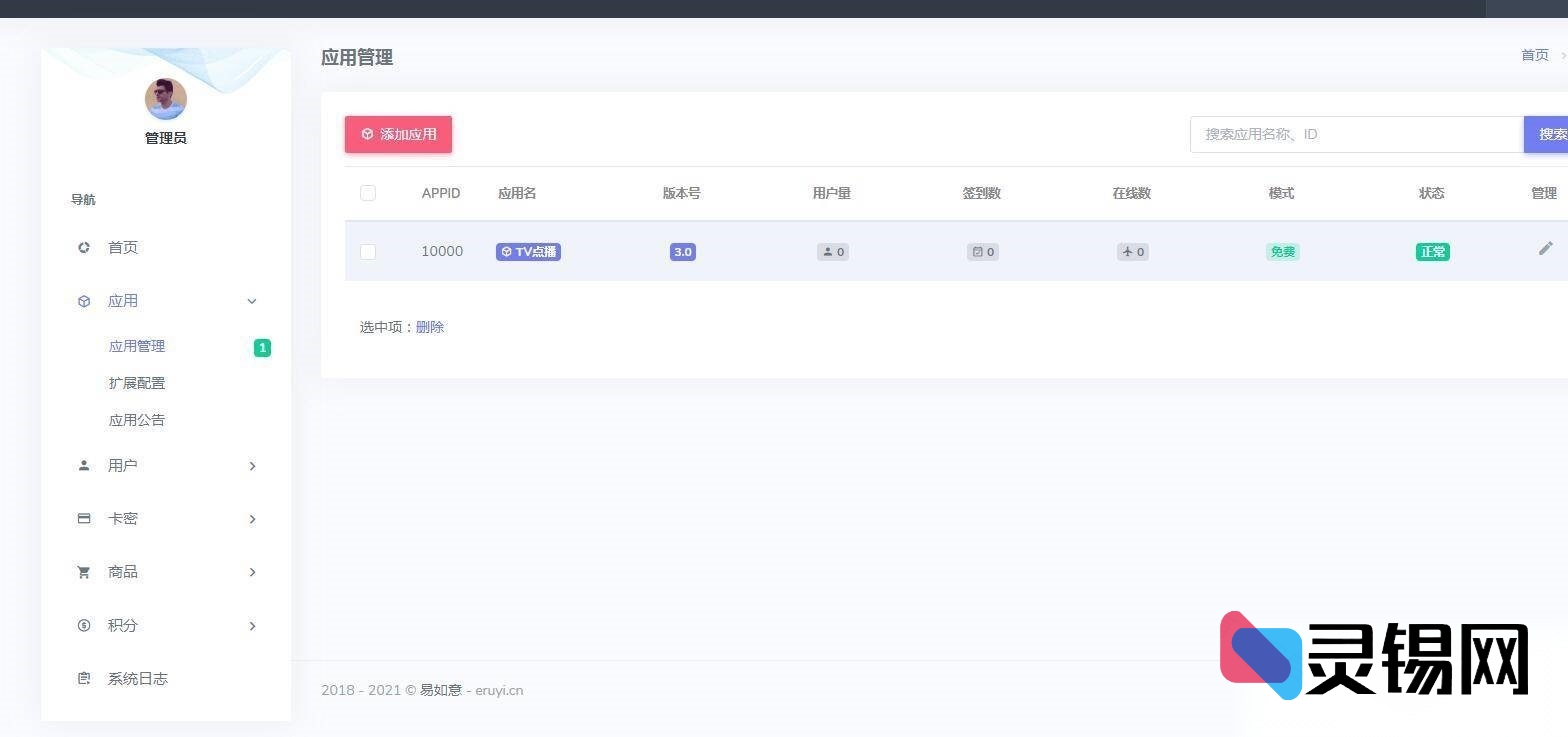Open the 扩展配置 submenu item
This screenshot has width=1568, height=737.
[137, 383]
